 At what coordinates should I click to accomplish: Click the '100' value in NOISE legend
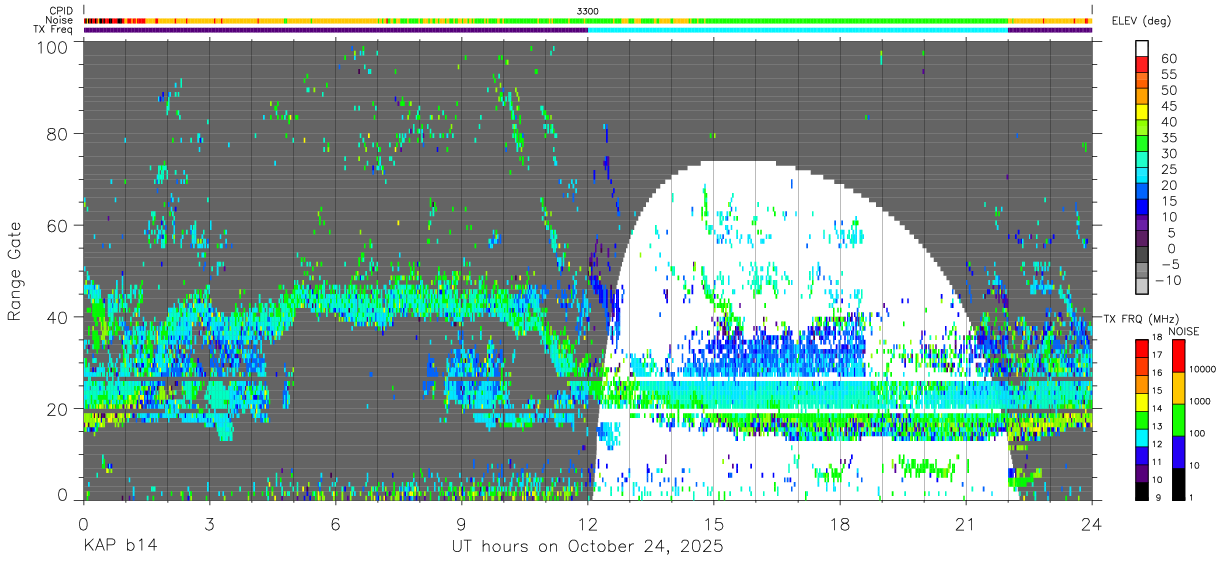point(1198,435)
